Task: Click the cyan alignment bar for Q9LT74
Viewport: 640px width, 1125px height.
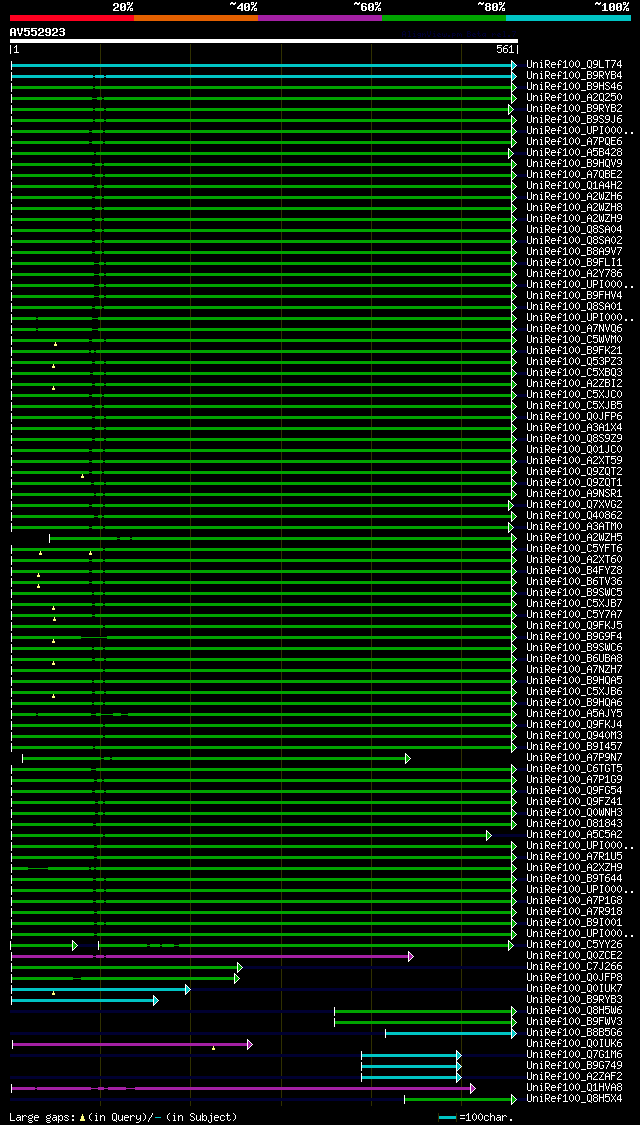Action: (263, 65)
